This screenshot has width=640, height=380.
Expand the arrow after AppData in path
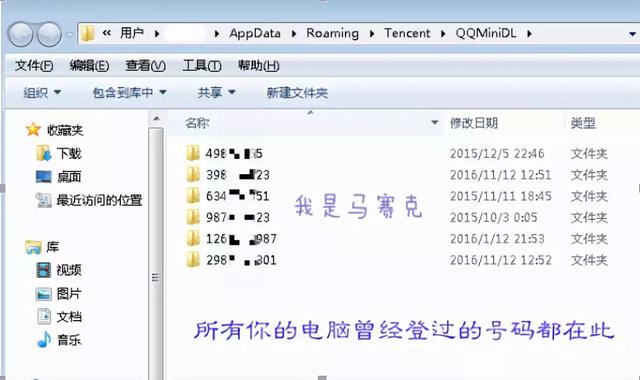[293, 33]
